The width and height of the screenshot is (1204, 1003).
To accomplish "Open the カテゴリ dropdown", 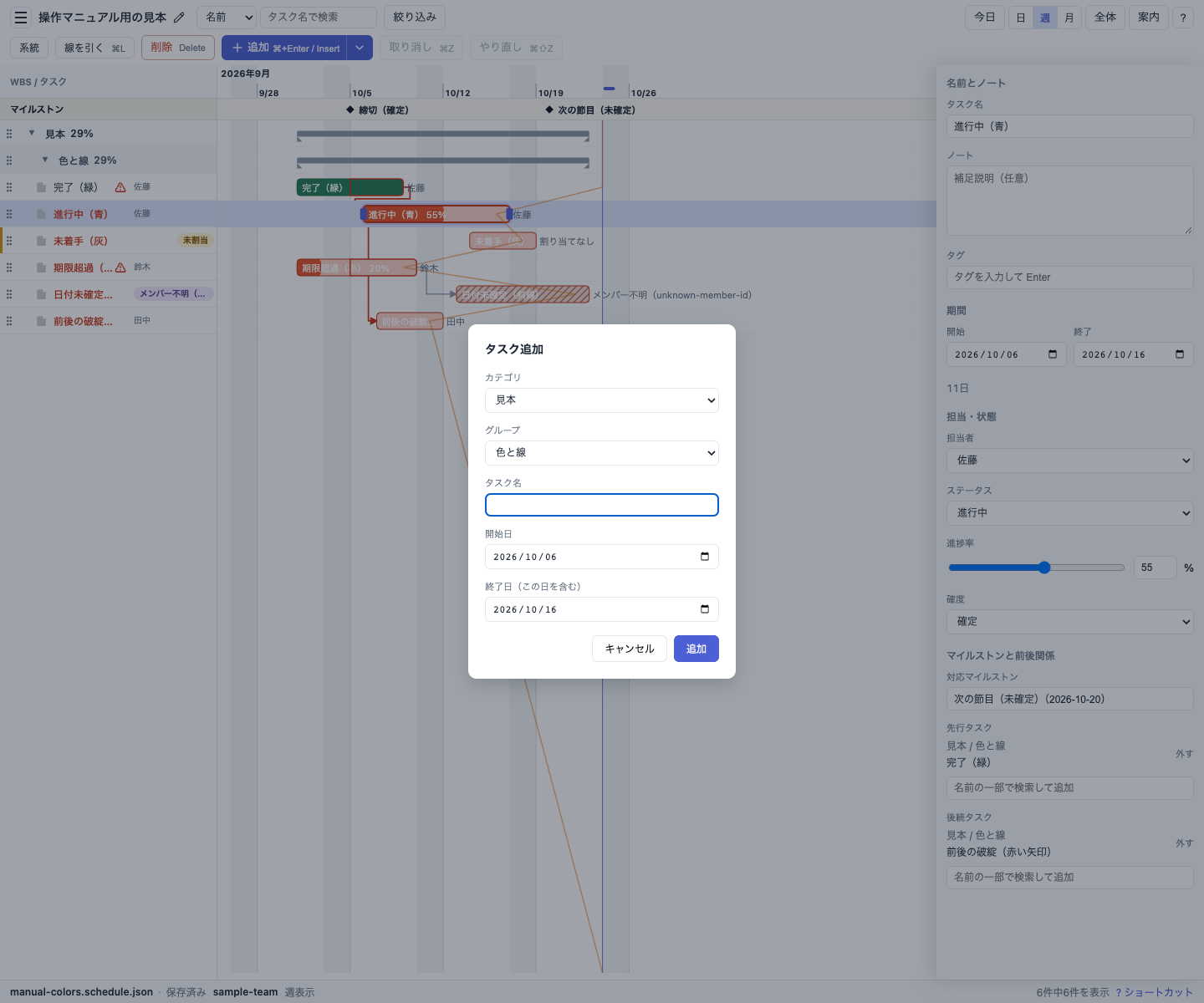I will (x=602, y=400).
